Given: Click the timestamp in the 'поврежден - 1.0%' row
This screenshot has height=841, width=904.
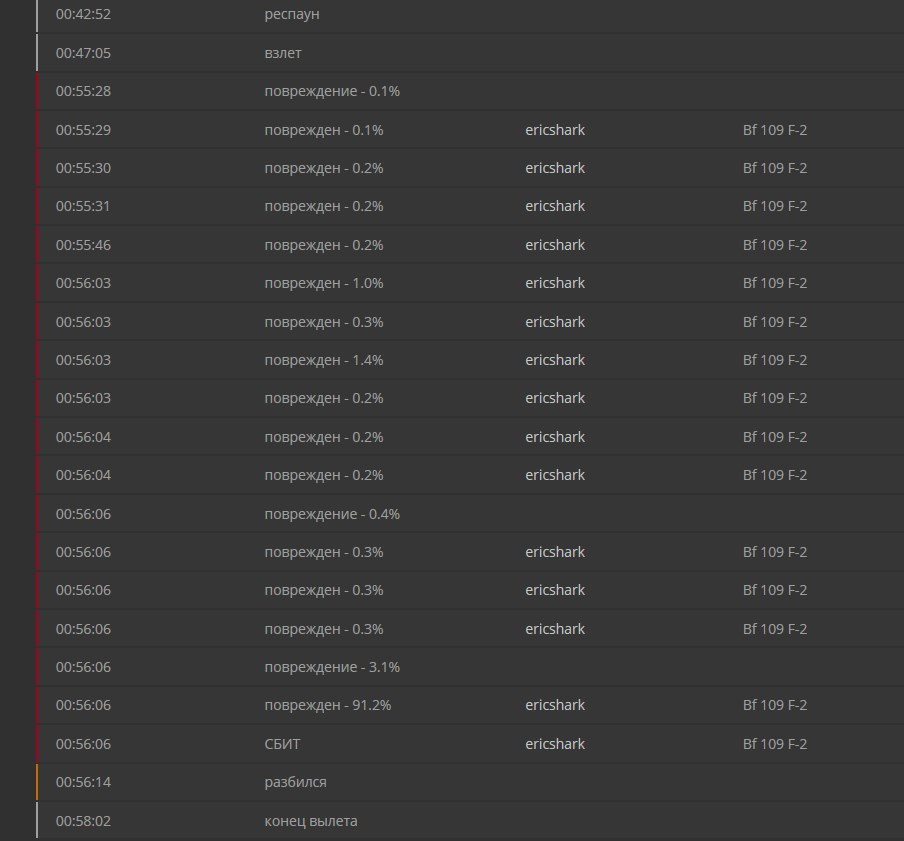Looking at the screenshot, I should (83, 284).
